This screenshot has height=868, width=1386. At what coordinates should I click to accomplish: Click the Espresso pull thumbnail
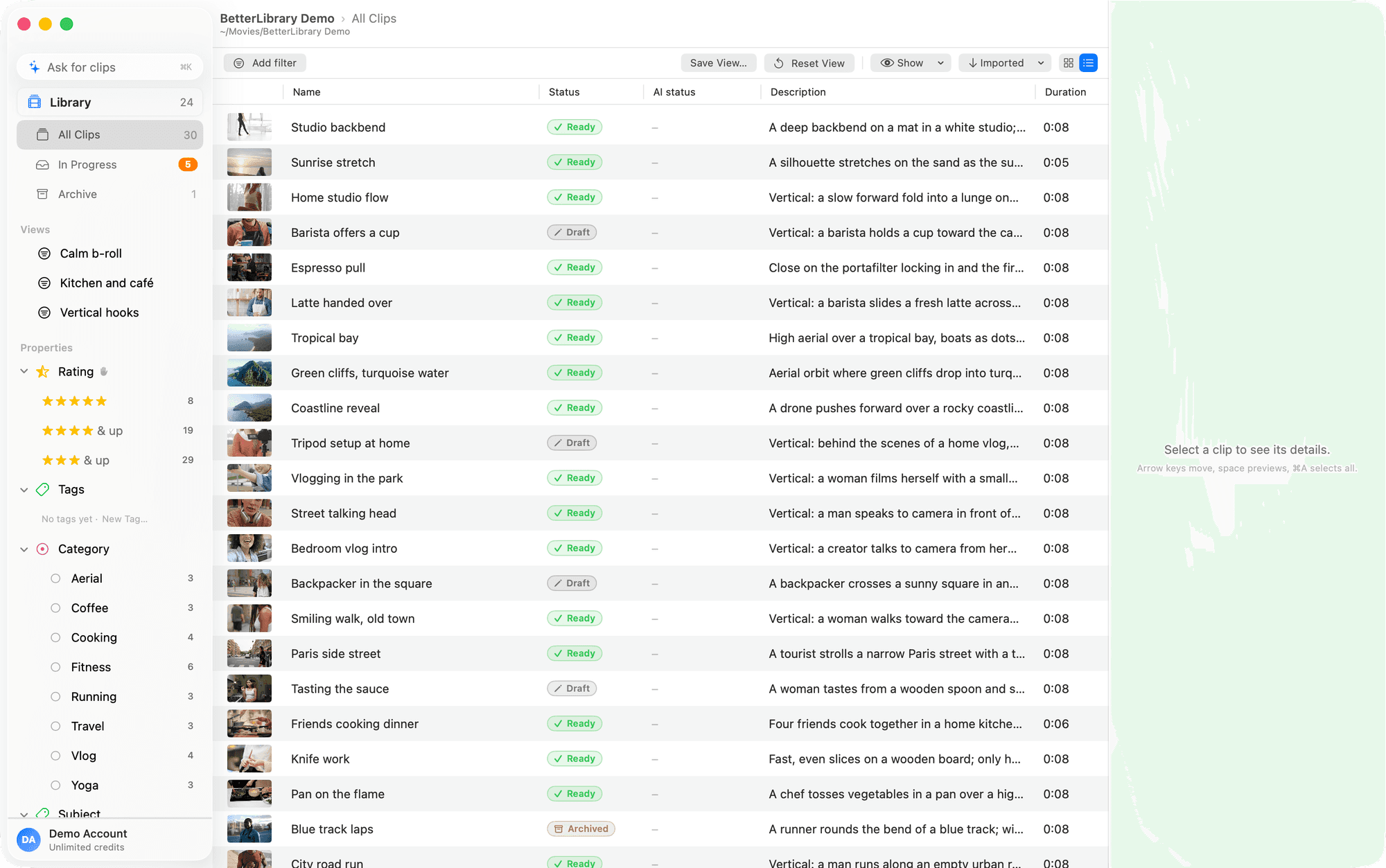coord(249,267)
